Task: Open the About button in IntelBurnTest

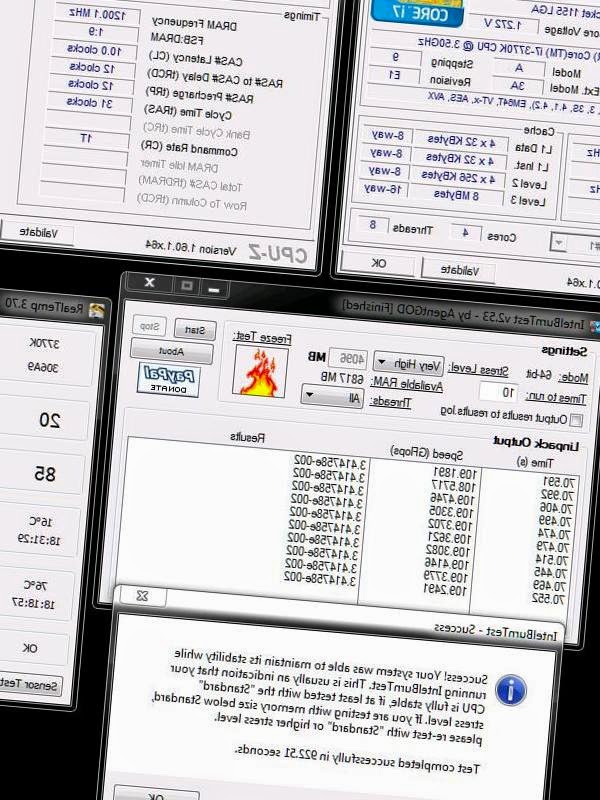Action: coord(171,351)
